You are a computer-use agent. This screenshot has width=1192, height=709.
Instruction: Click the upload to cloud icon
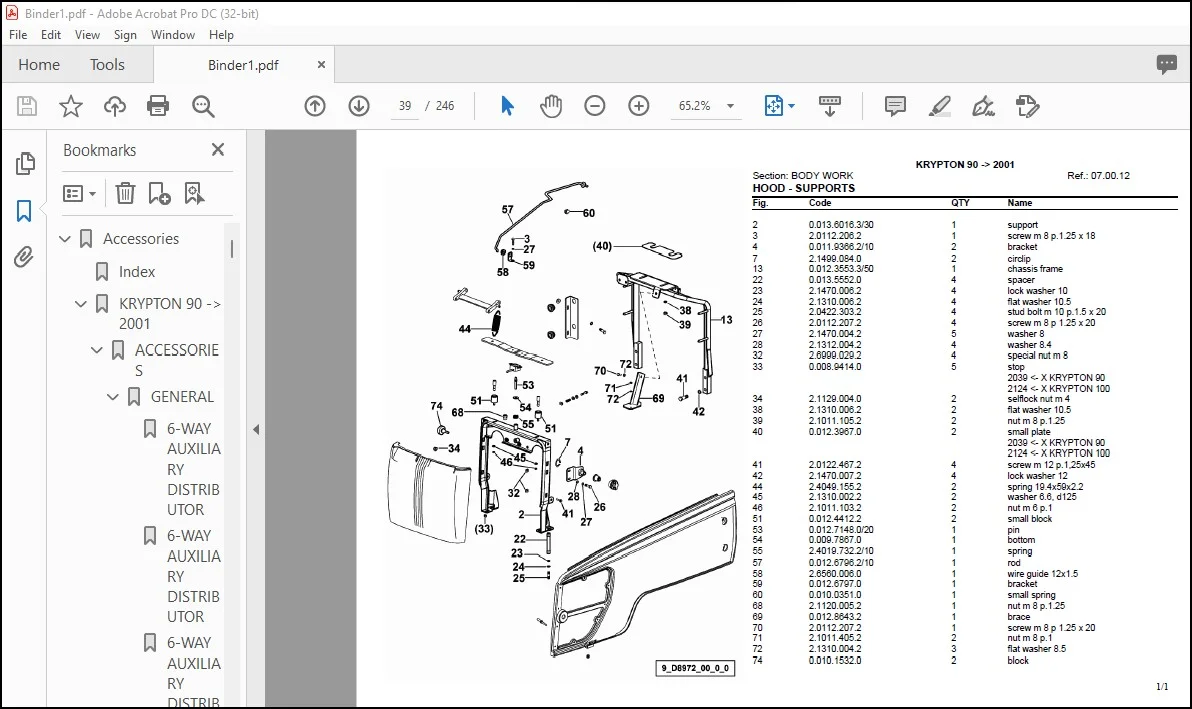(115, 106)
